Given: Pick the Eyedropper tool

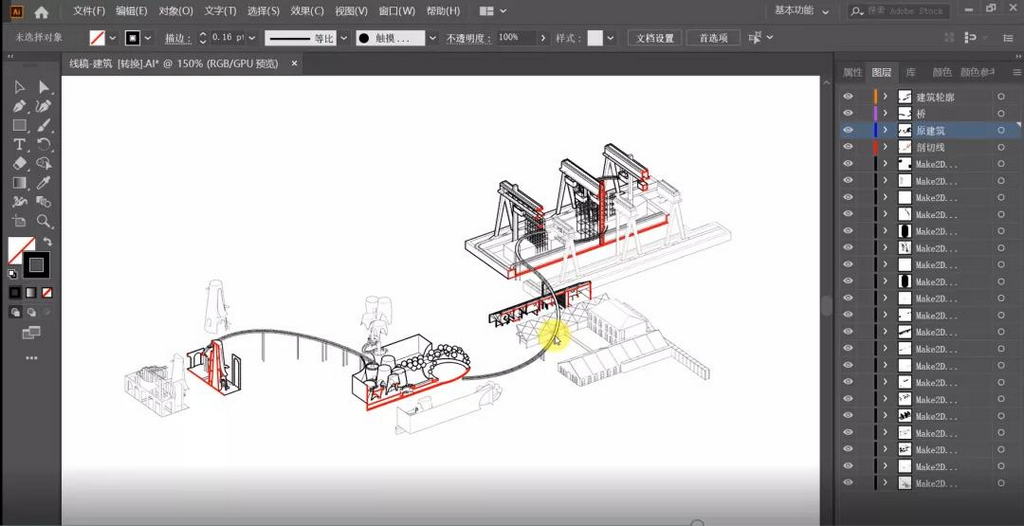Looking at the screenshot, I should coord(44,183).
